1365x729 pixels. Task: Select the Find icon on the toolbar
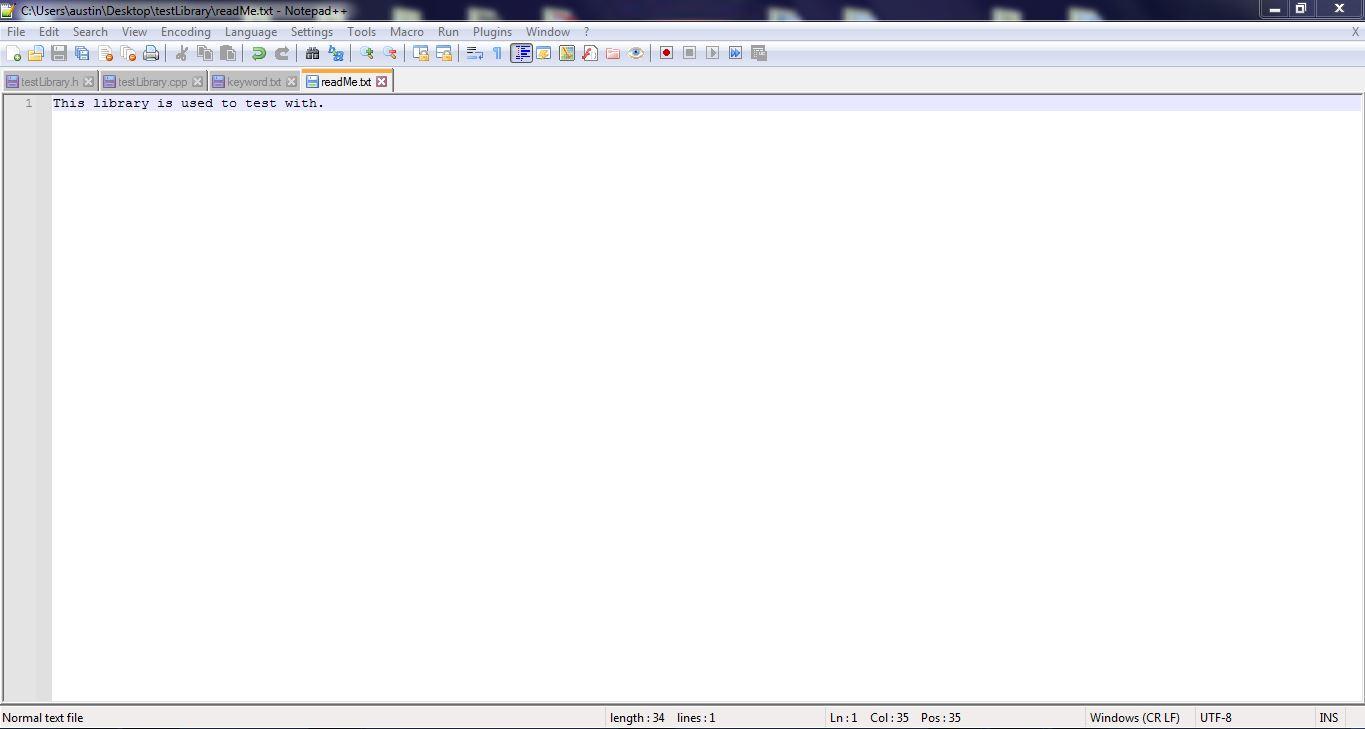(x=311, y=53)
